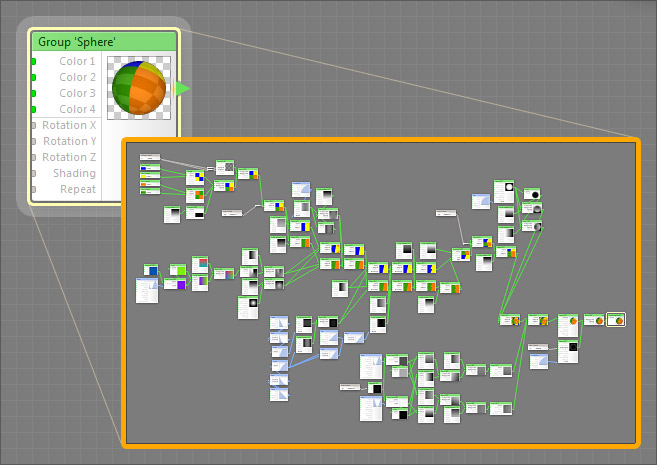Click the green output arrow of Sphere group
This screenshot has height=465, width=657.
182,89
